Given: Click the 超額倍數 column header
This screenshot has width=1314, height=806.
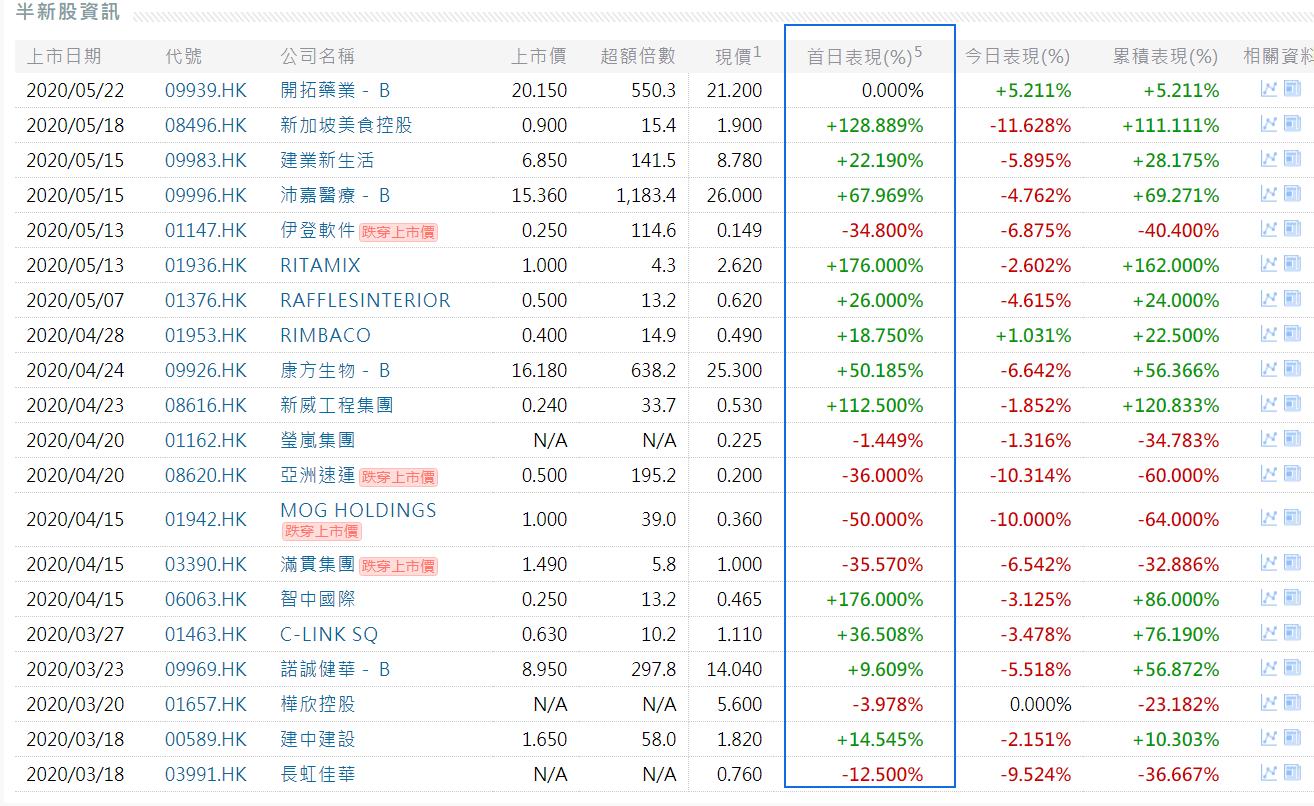Looking at the screenshot, I should 638,57.
